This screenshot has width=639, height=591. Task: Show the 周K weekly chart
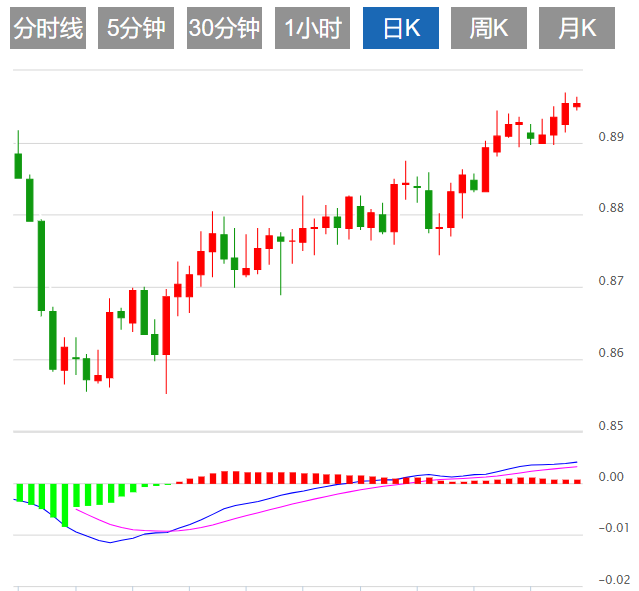[x=488, y=29]
